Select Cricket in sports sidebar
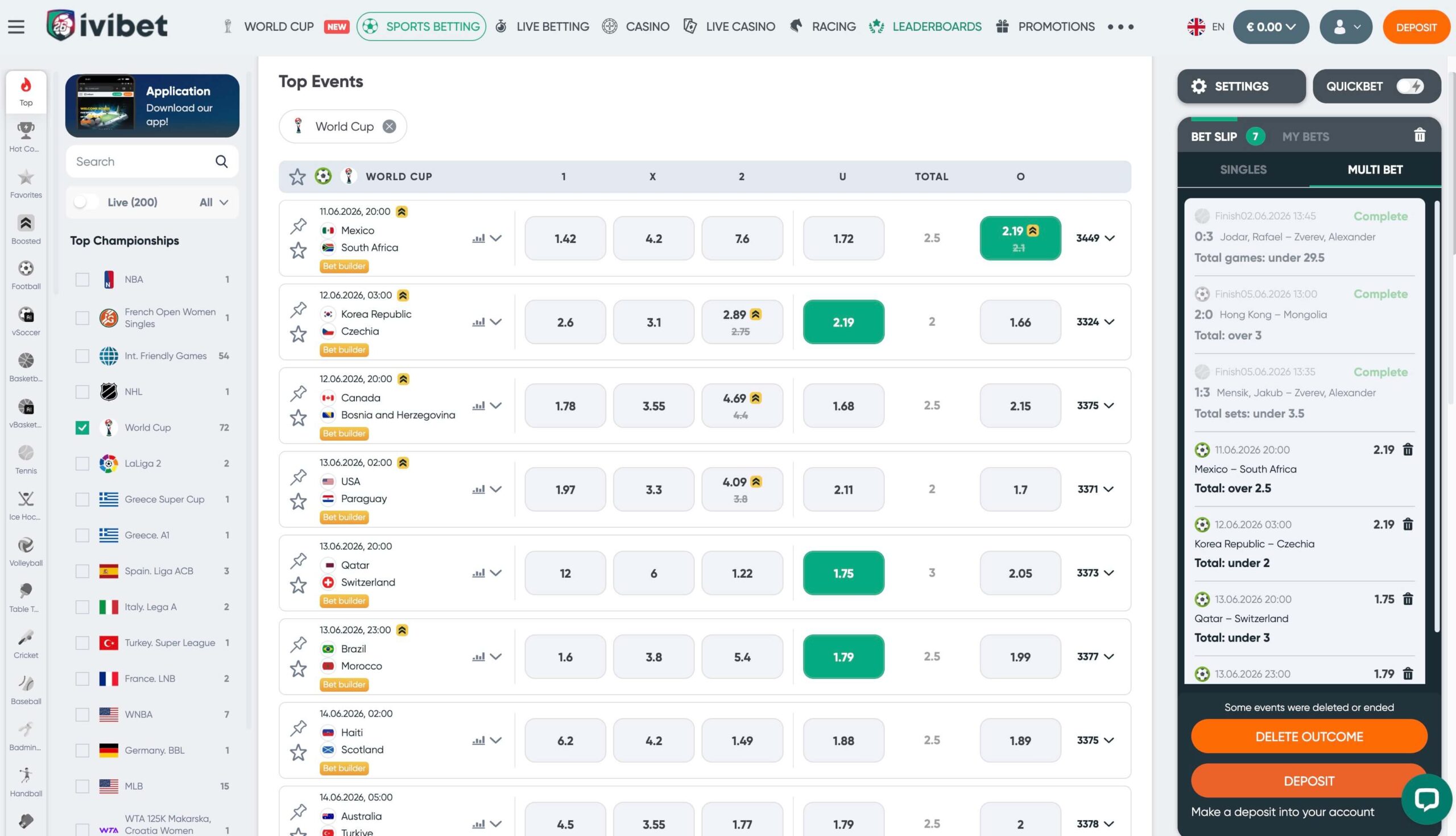This screenshot has width=1456, height=836. [26, 644]
